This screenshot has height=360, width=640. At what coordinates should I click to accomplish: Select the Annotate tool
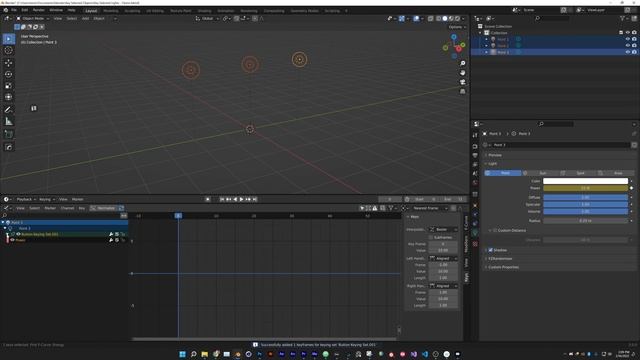(x=9, y=109)
